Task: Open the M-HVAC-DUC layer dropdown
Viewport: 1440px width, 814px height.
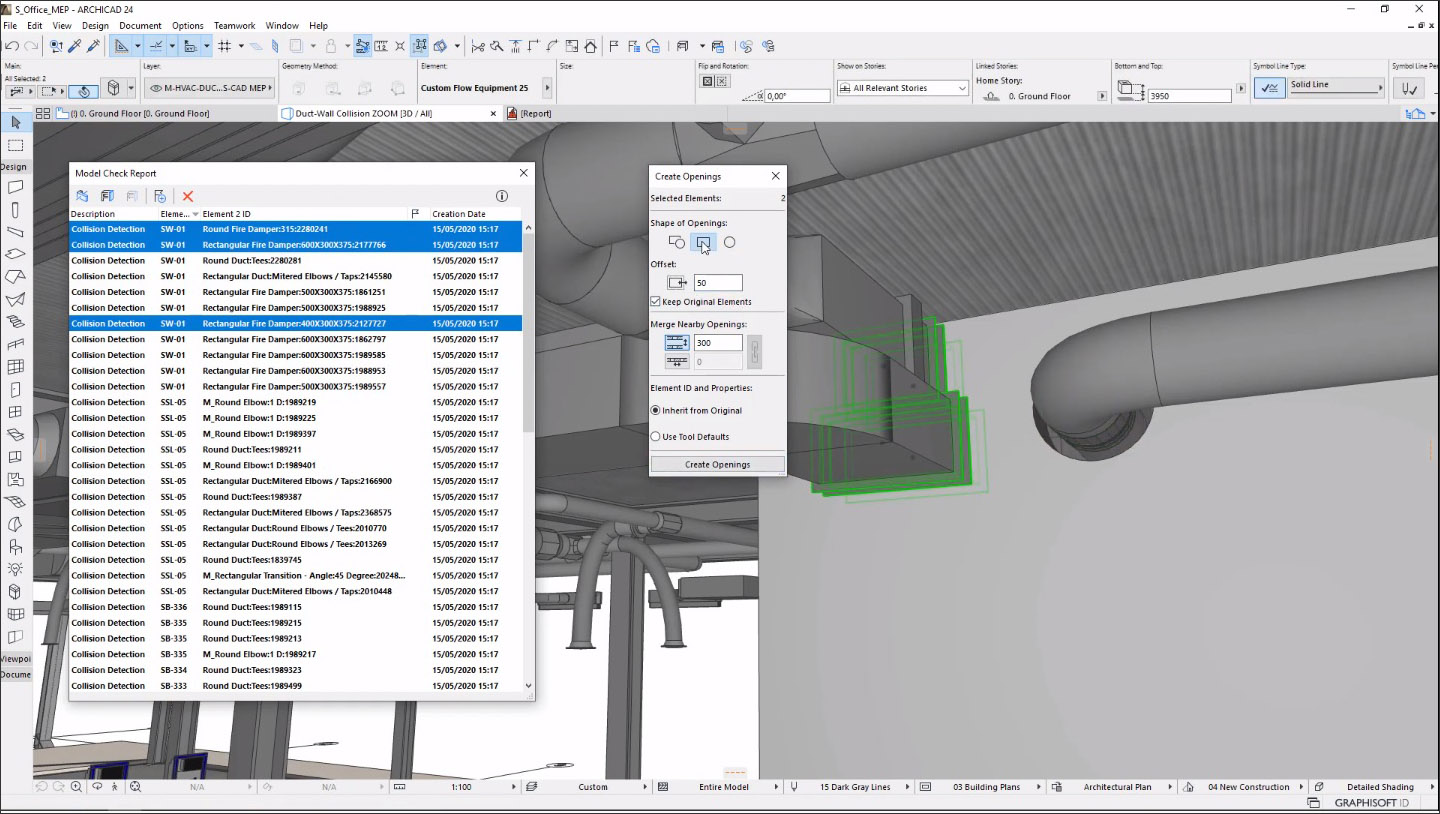Action: 211,88
